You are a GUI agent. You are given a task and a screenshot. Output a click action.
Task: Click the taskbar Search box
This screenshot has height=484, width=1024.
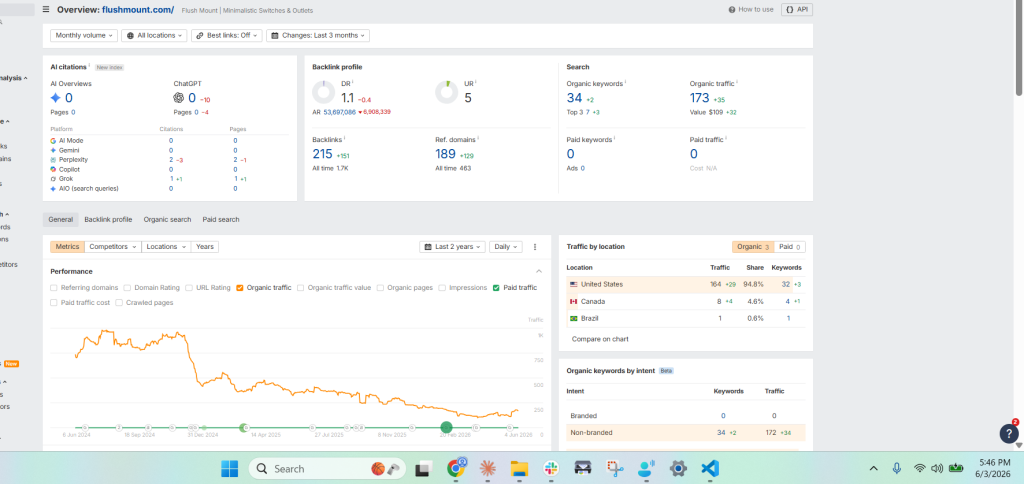[x=327, y=468]
